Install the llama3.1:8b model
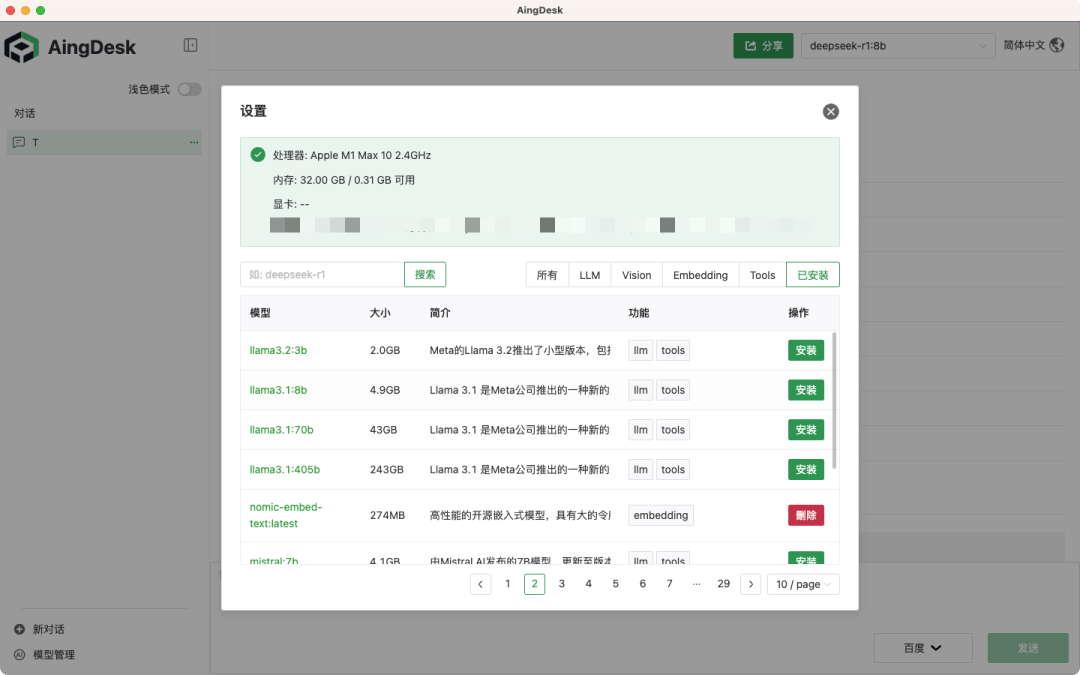 tap(806, 390)
